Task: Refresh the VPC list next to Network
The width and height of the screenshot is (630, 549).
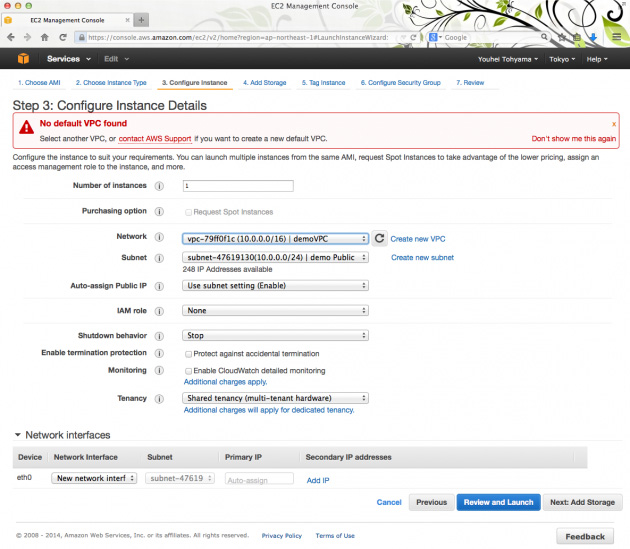Action: [379, 238]
